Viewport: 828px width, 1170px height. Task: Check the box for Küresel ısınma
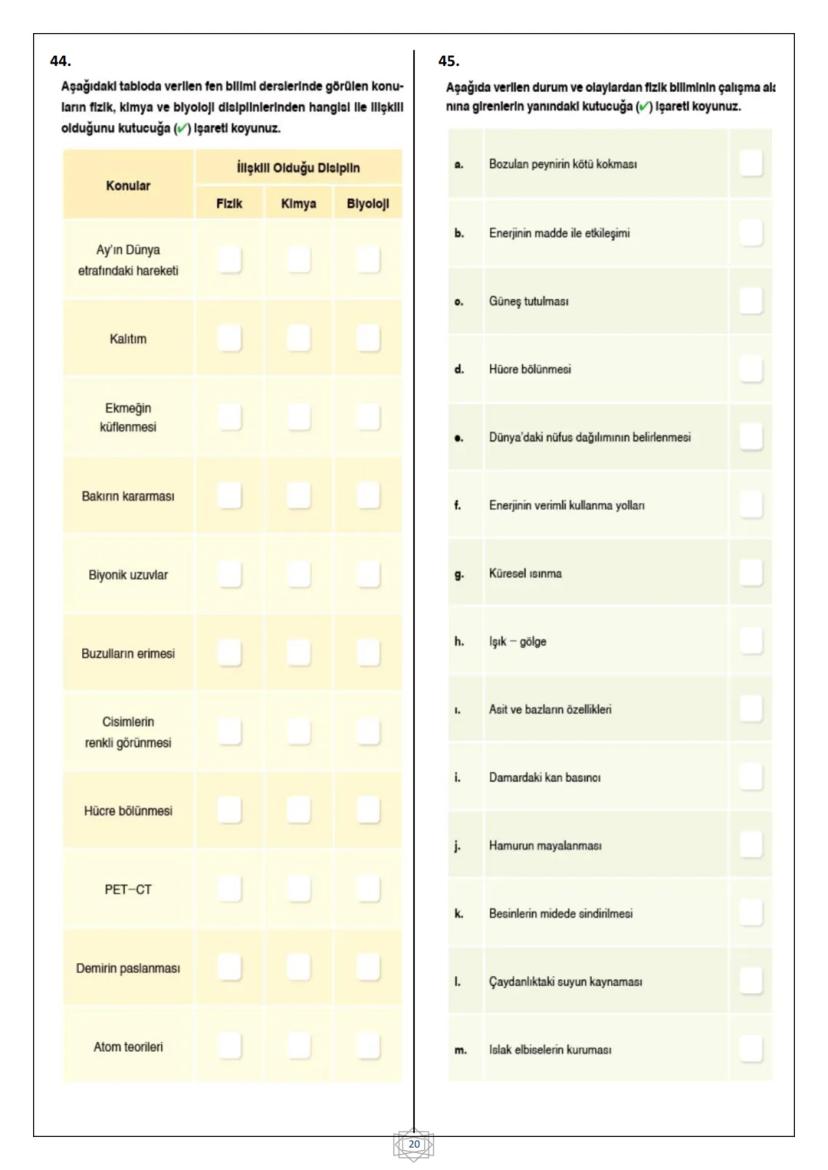coord(750,572)
